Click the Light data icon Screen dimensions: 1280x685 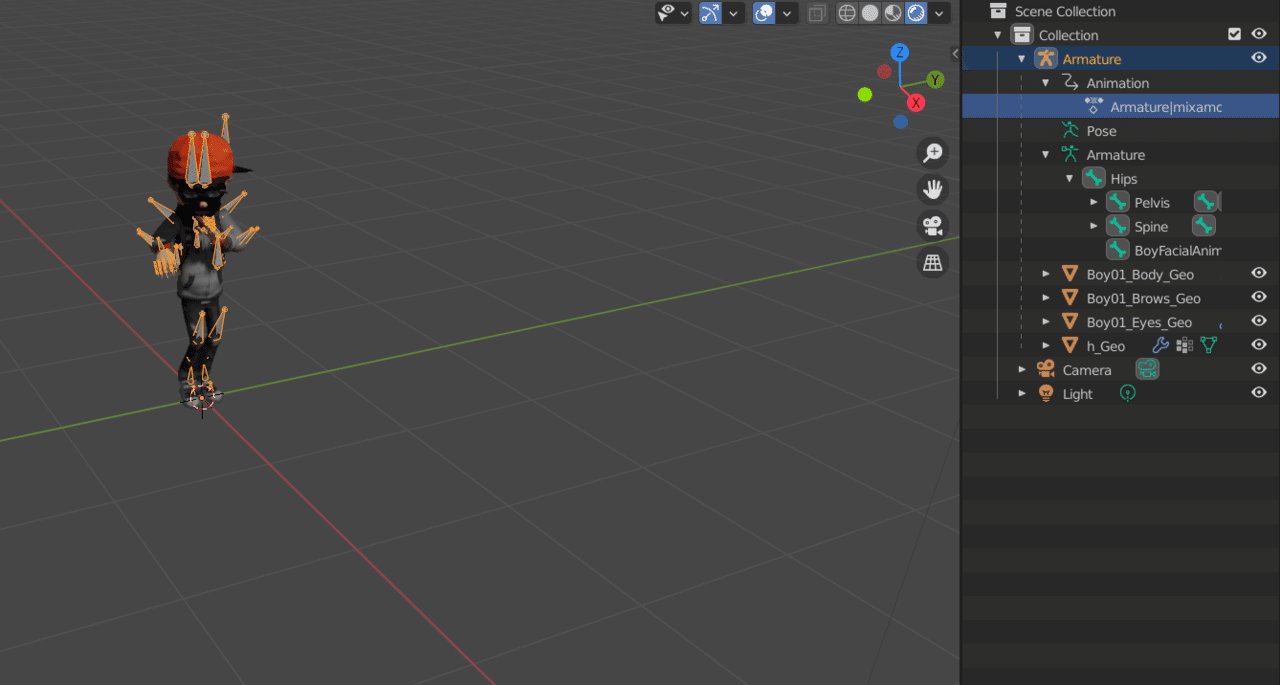(1128, 393)
